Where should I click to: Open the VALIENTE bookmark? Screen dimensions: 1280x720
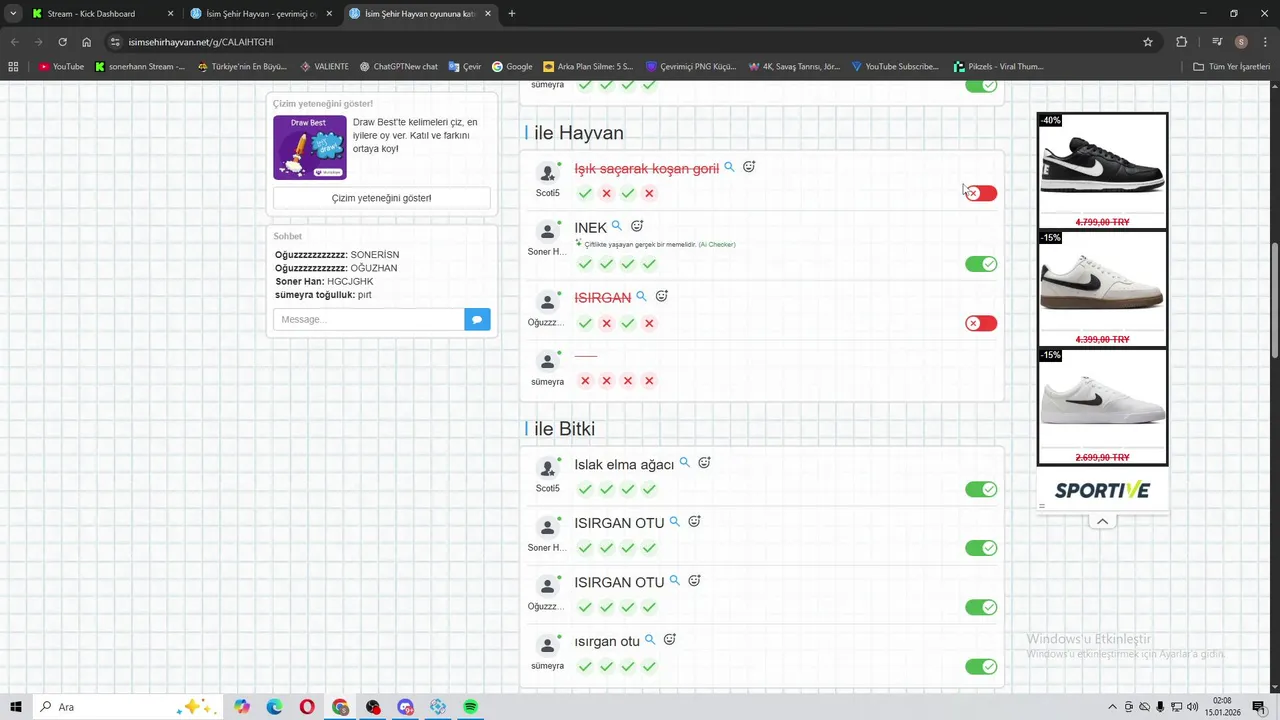point(325,67)
